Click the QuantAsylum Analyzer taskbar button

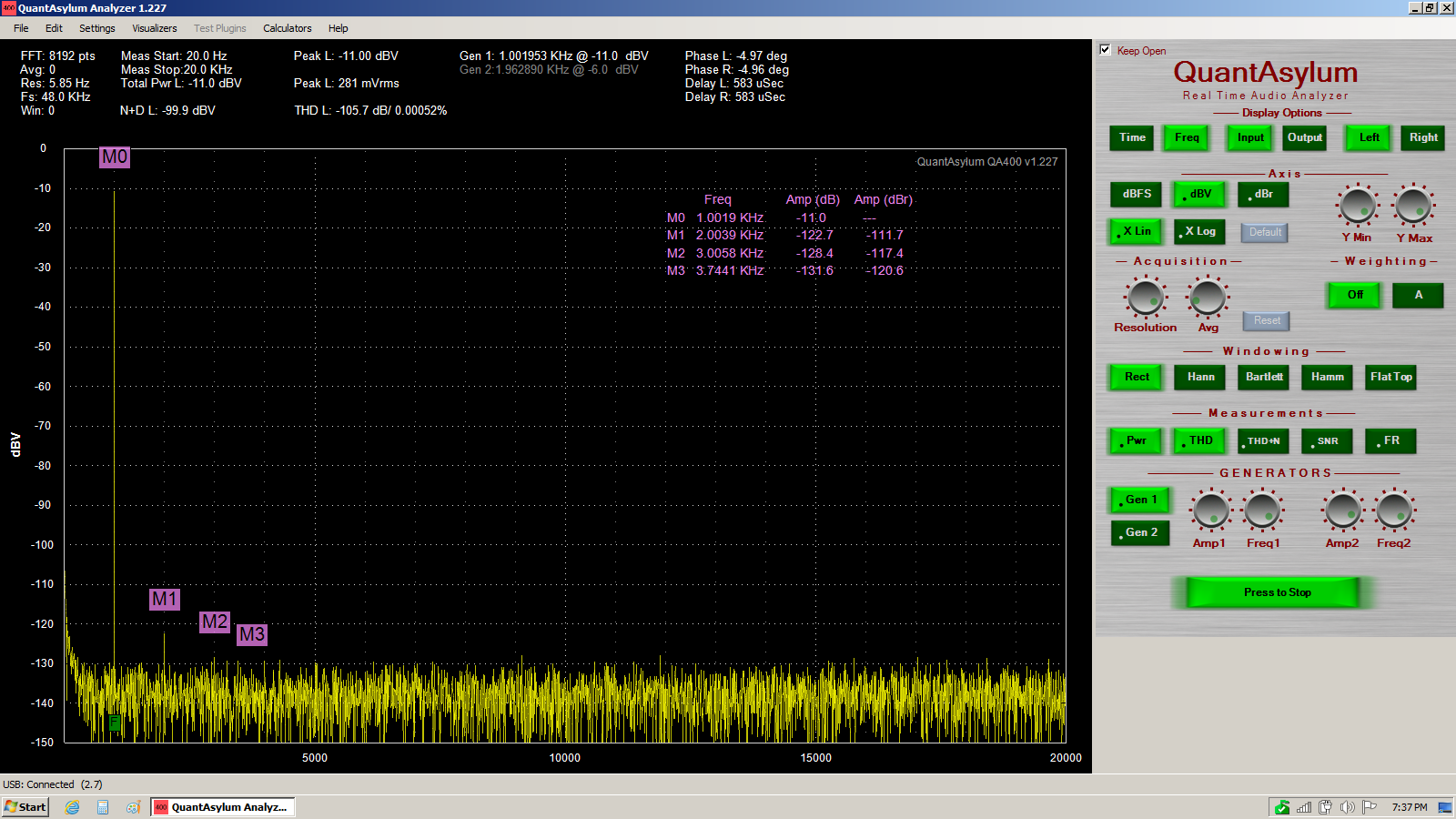pos(223,807)
